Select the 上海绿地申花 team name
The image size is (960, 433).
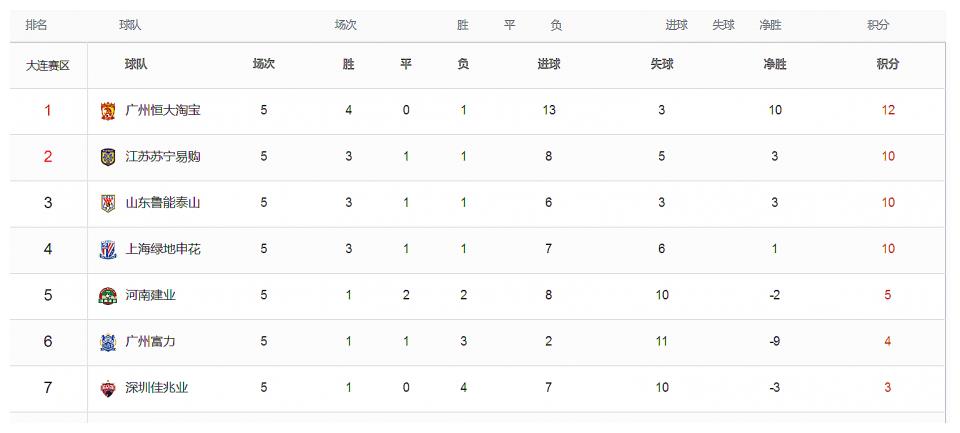[163, 249]
